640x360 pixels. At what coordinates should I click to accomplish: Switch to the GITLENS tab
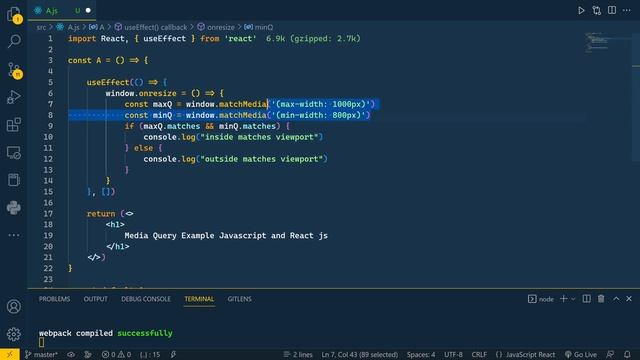click(x=240, y=299)
